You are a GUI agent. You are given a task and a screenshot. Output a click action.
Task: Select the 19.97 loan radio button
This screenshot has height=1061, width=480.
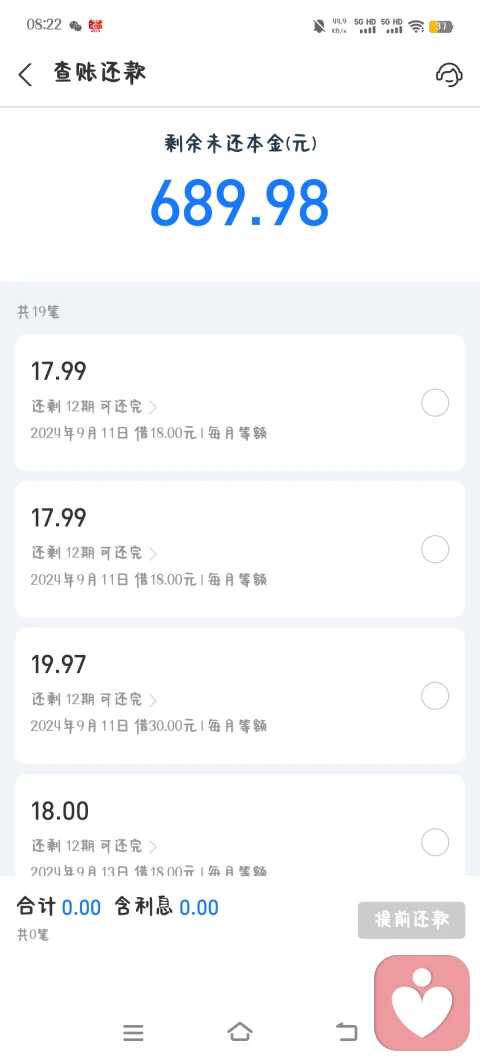pyautogui.click(x=435, y=696)
